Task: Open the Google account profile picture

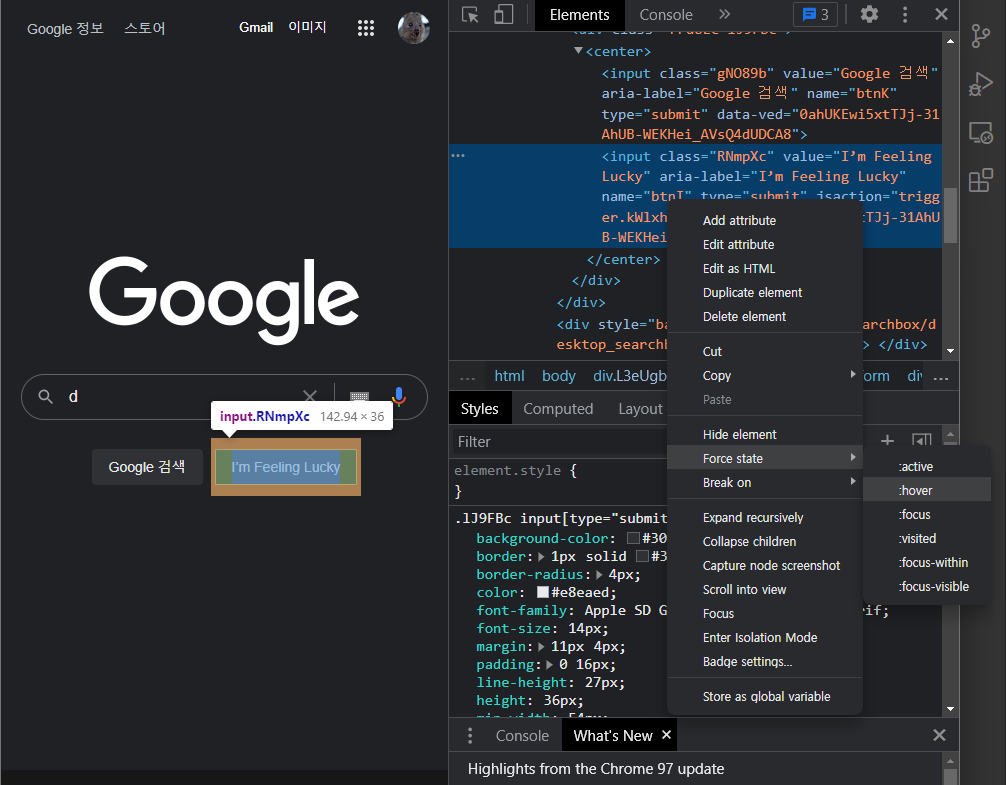Action: [x=413, y=28]
